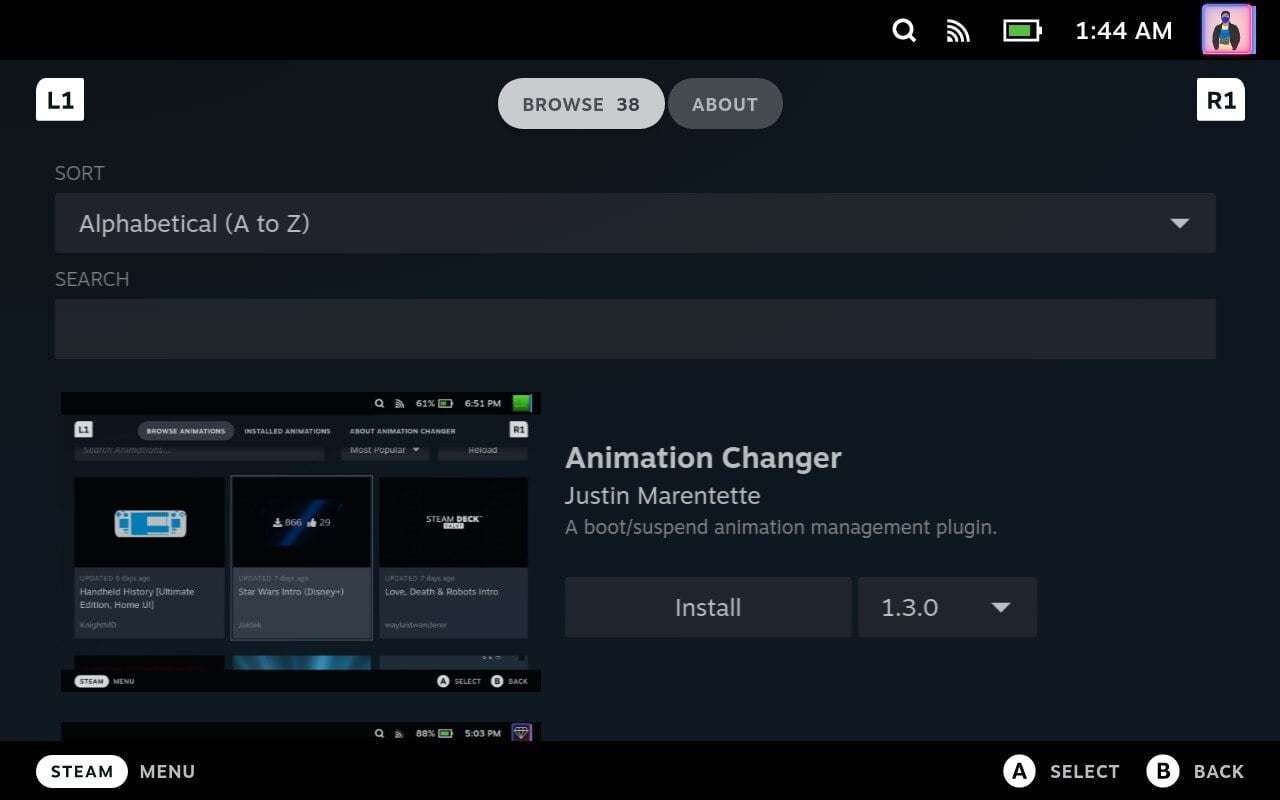Screen dimensions: 1280x800
Task: Open the STEAM menu pill
Action: point(82,771)
